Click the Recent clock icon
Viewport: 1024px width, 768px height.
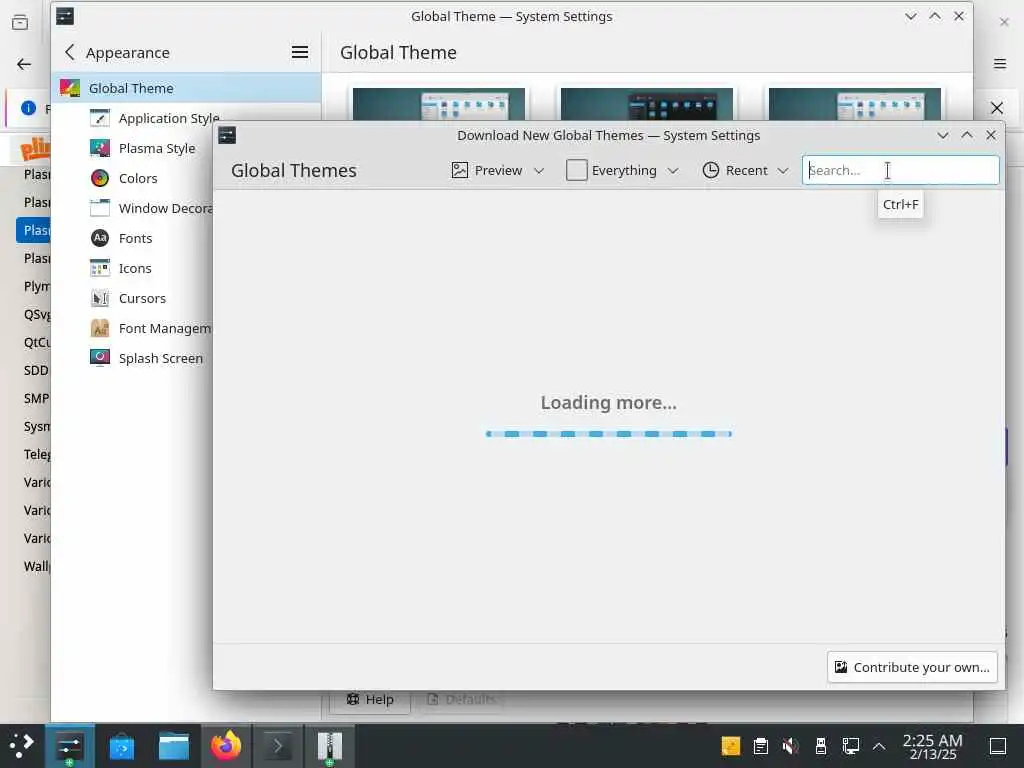(x=711, y=170)
